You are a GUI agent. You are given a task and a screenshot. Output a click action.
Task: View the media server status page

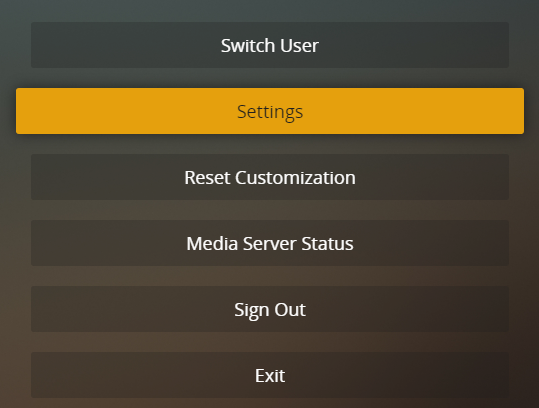pyautogui.click(x=270, y=243)
